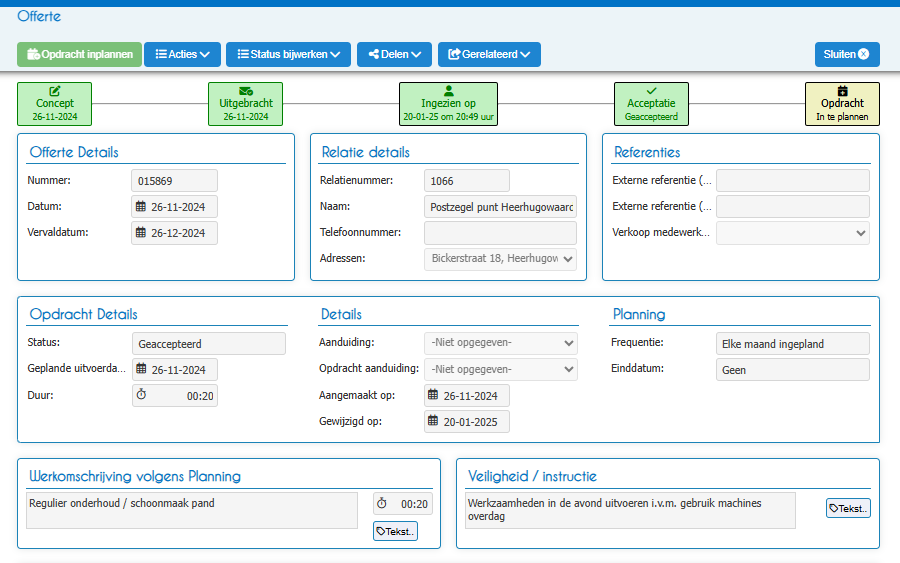This screenshot has width=900, height=563.
Task: Click calendar icon in Datum field
Action: point(141,206)
